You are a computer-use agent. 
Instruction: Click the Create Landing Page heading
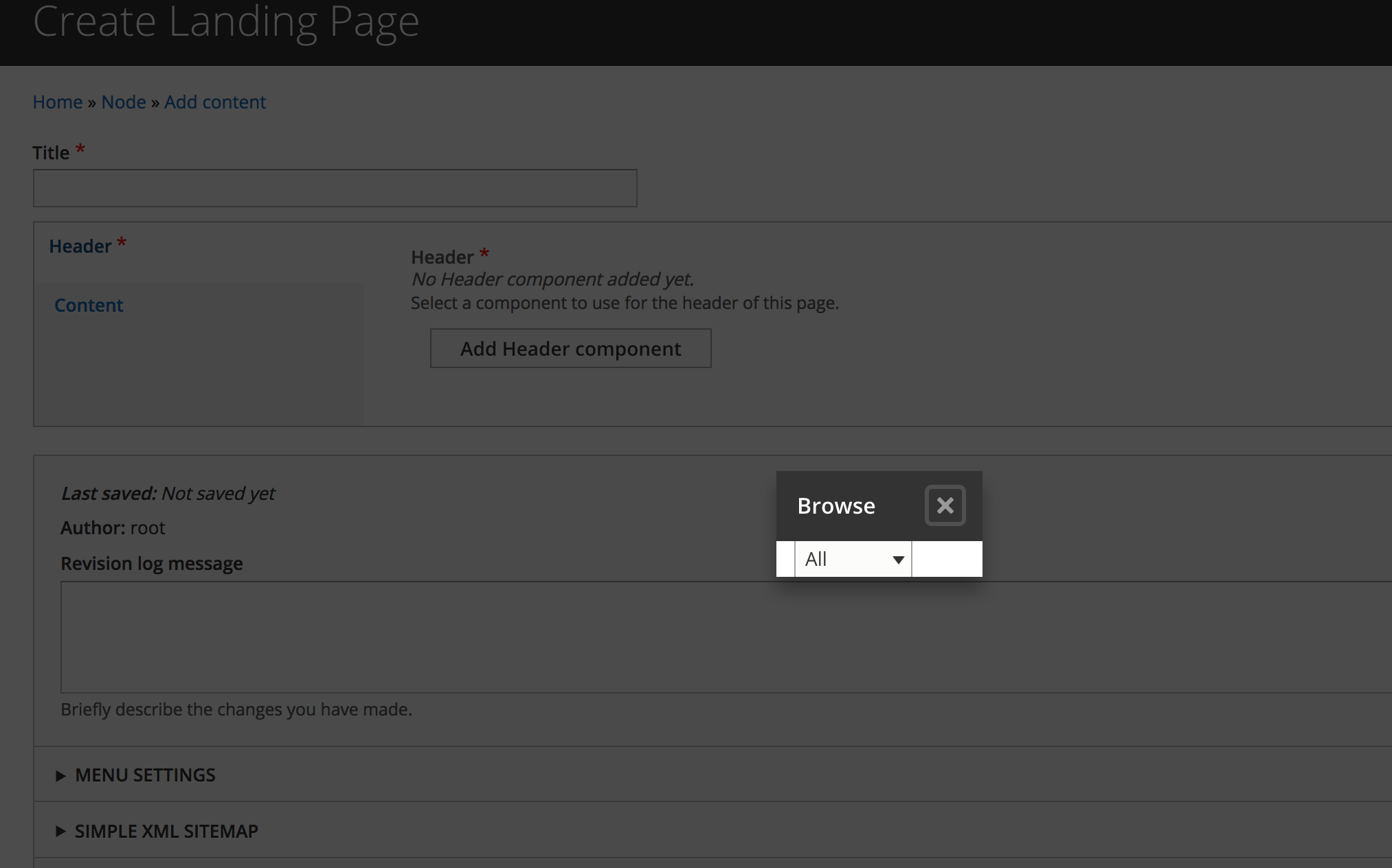pyautogui.click(x=227, y=23)
